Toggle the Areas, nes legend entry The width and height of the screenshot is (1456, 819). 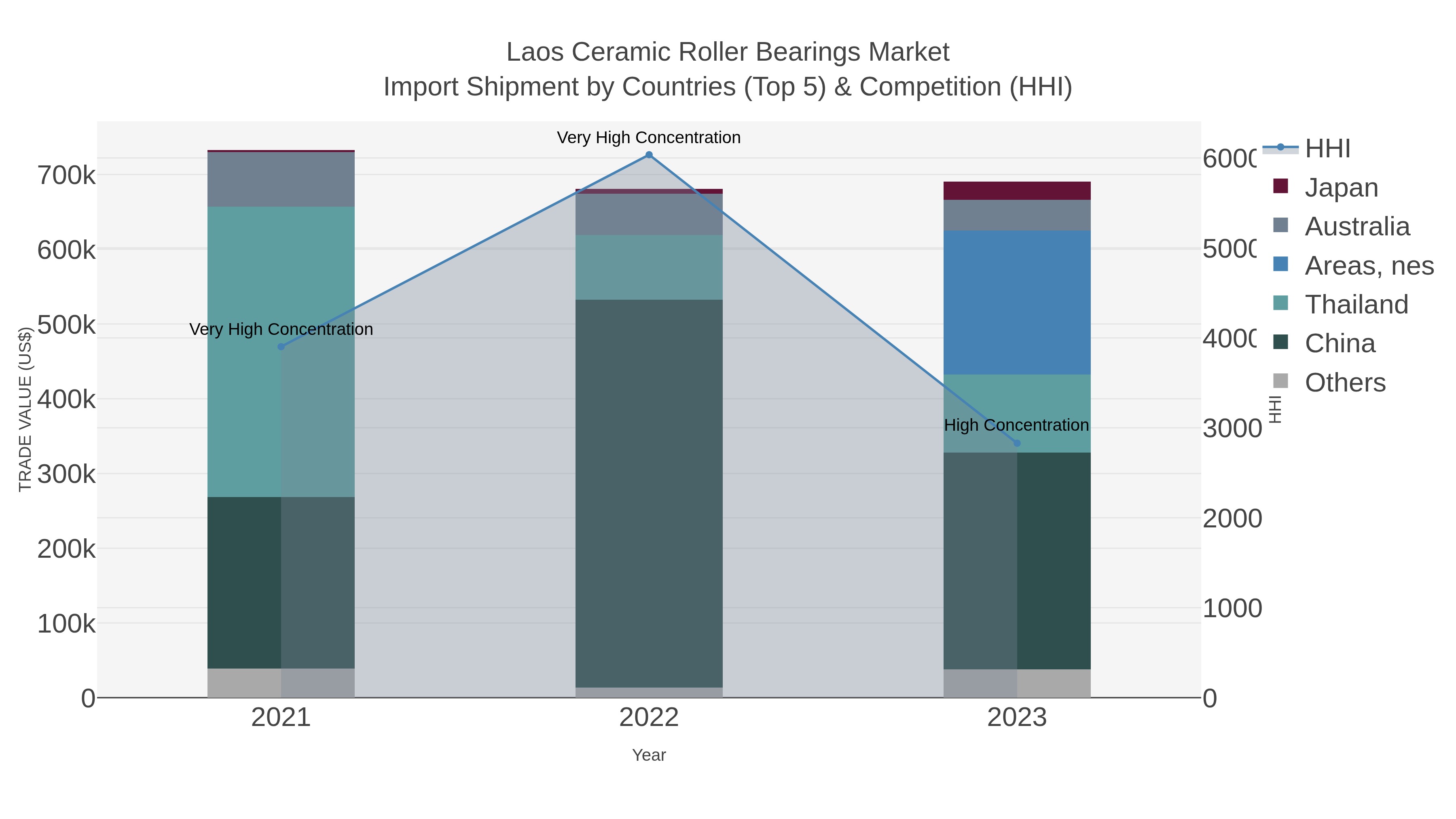click(1353, 266)
